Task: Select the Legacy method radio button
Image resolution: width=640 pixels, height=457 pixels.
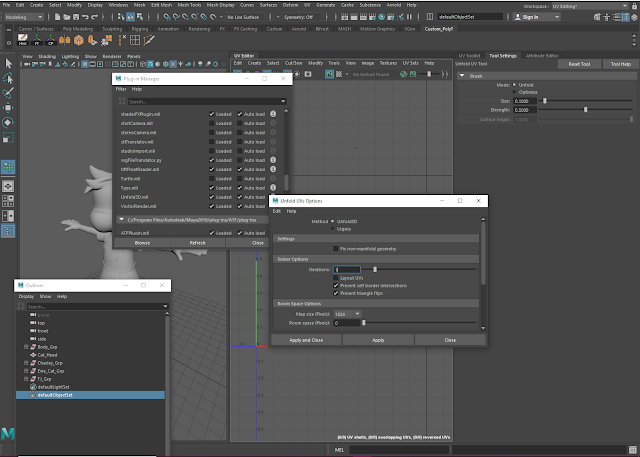Action: point(334,228)
